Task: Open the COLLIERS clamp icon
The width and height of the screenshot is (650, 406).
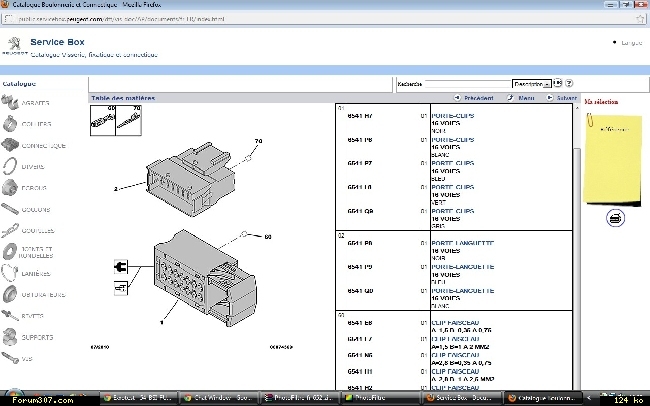Action: [10, 124]
